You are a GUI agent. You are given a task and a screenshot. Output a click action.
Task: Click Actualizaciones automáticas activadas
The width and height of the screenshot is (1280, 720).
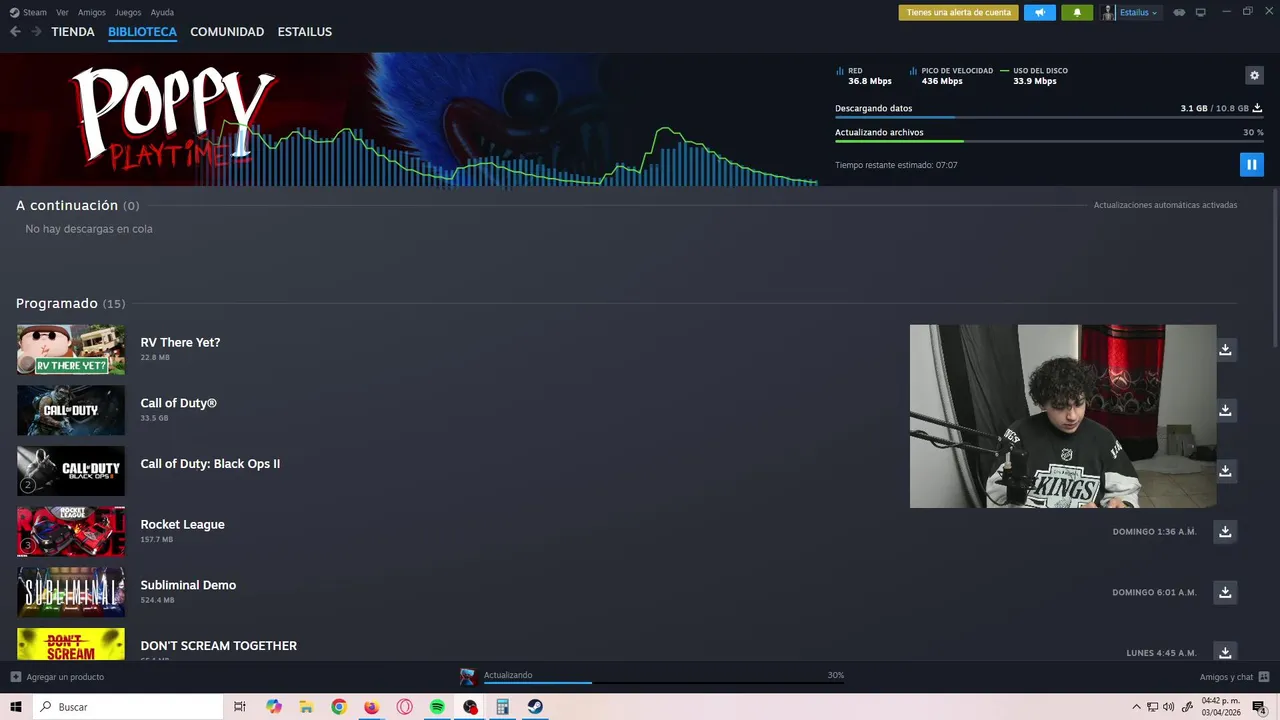pos(1165,205)
